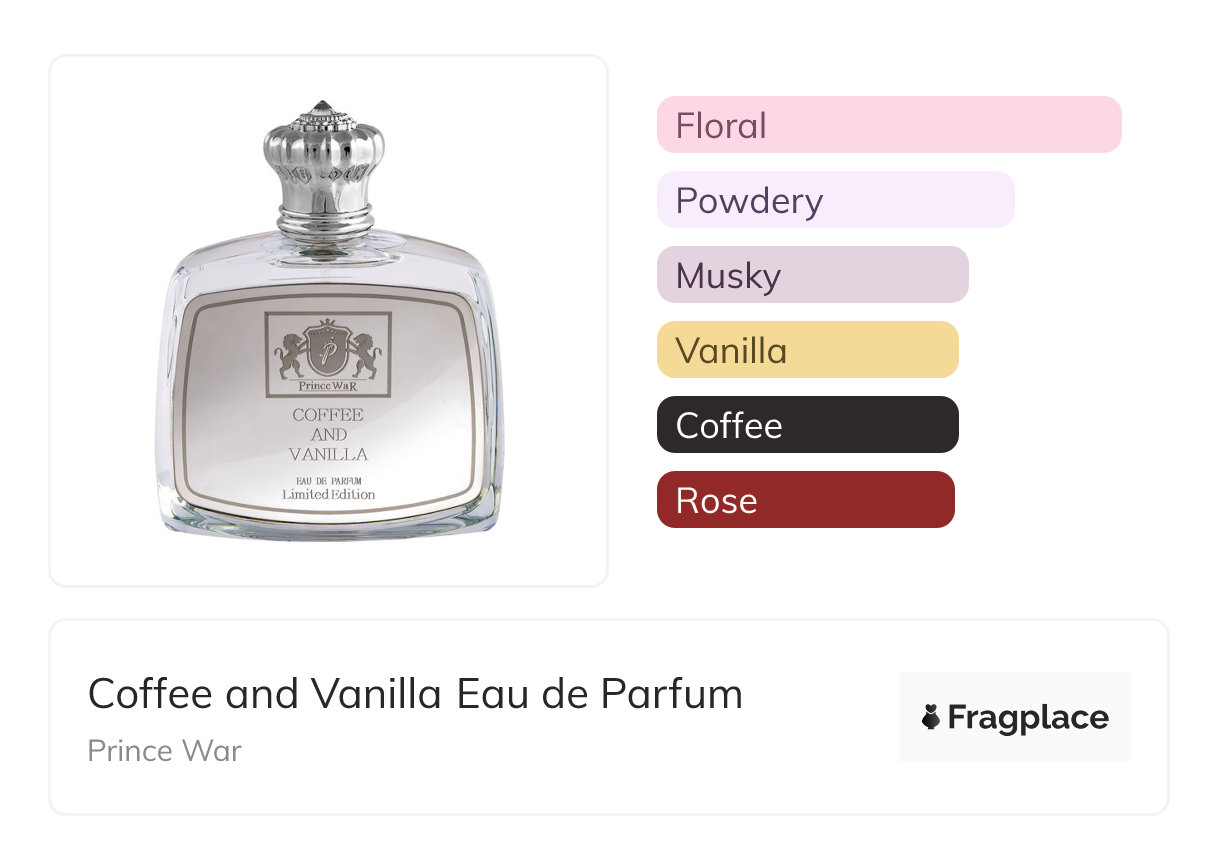This screenshot has height=864, width=1218.
Task: Click the Fragplace logo icon
Action: tap(931, 717)
